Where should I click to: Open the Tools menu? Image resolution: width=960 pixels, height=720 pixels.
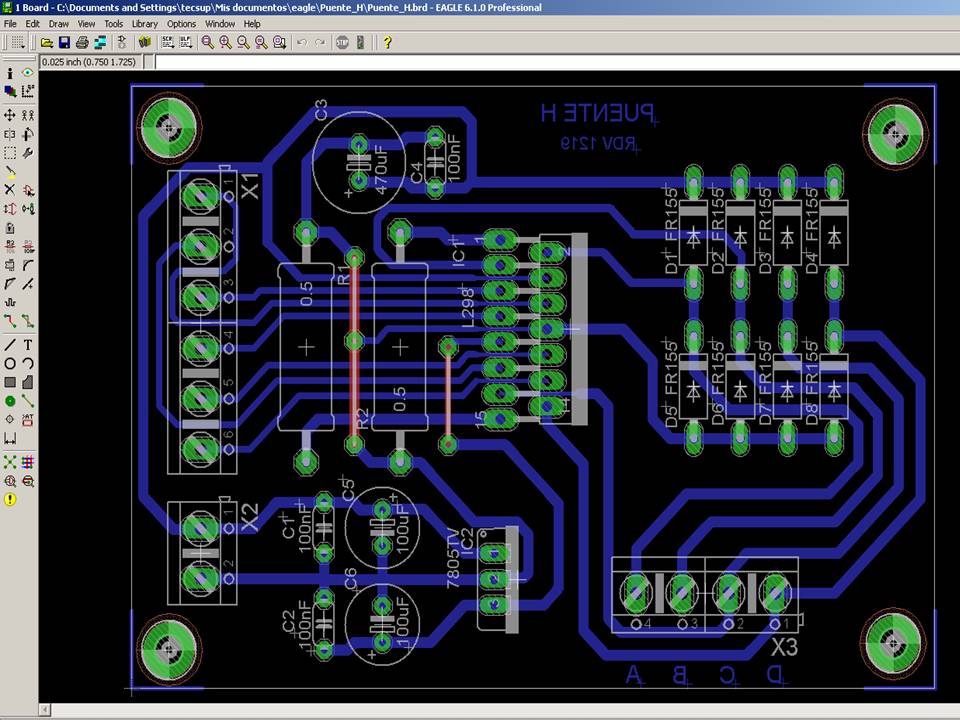click(x=113, y=24)
